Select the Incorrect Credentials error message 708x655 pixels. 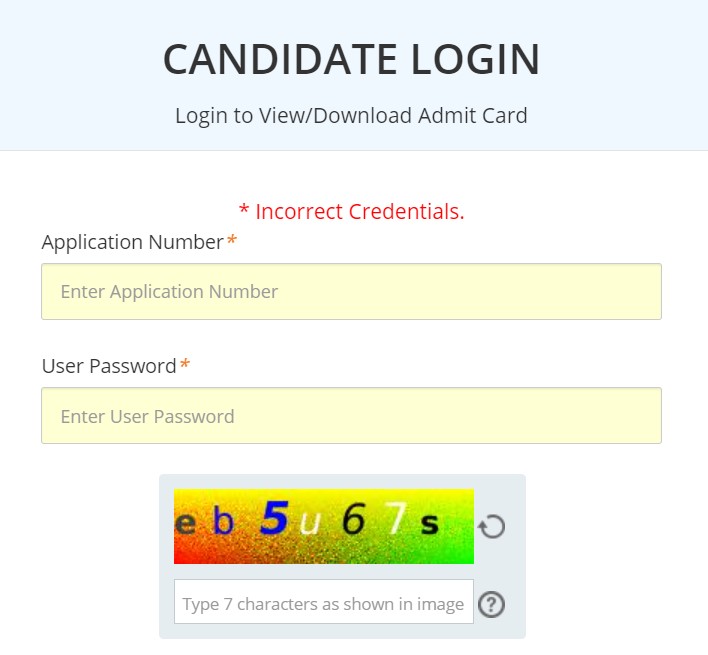(351, 211)
